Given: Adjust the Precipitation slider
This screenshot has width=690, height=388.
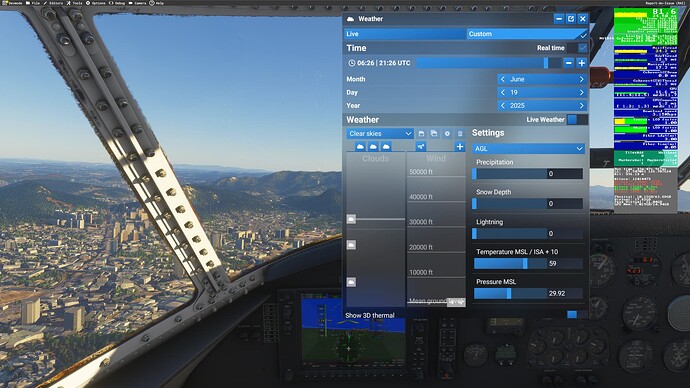Looking at the screenshot, I should pyautogui.click(x=510, y=174).
